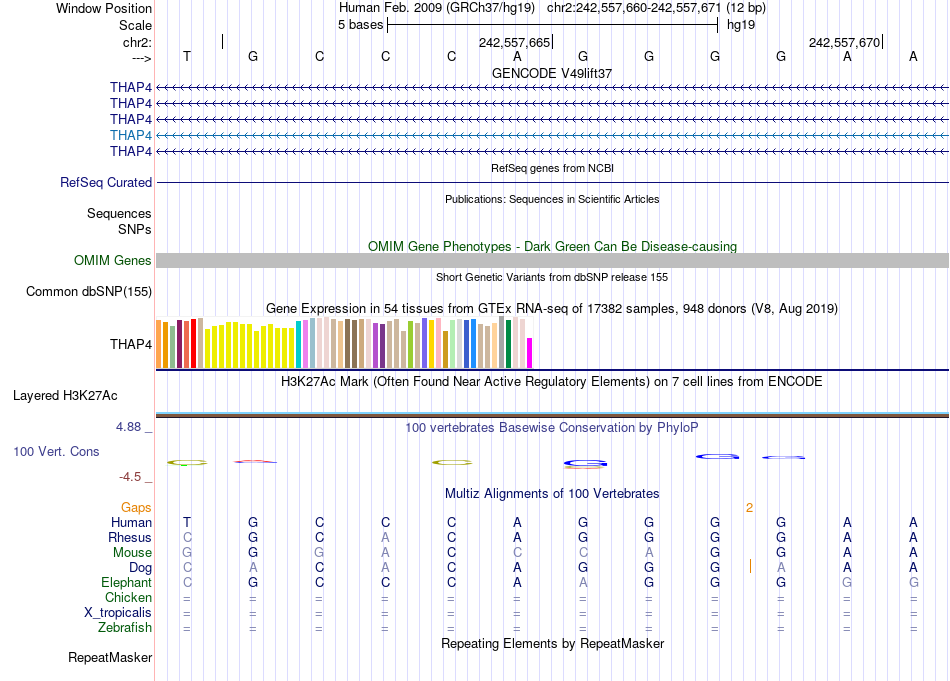The image size is (950, 681).
Task: Click the chr2: ruler label
Action: point(137,42)
